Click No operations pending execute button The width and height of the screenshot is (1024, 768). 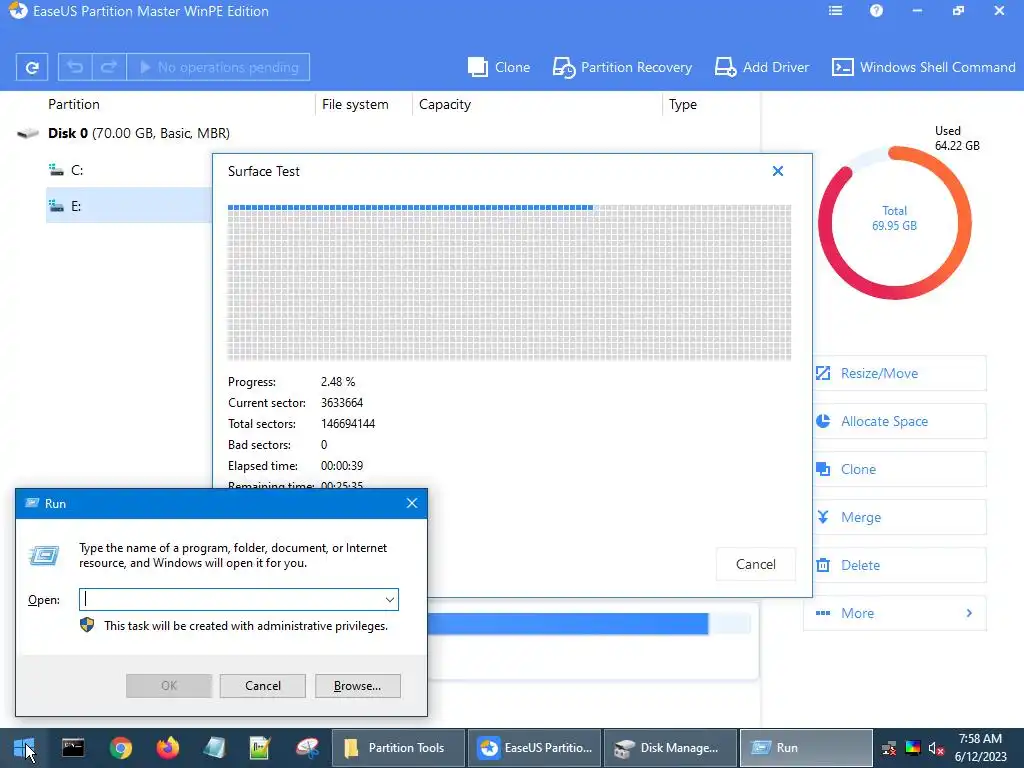coord(218,67)
